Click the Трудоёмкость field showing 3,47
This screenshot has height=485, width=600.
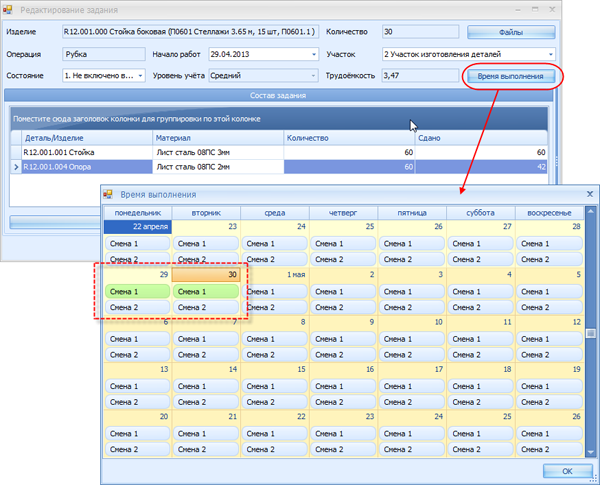420,76
